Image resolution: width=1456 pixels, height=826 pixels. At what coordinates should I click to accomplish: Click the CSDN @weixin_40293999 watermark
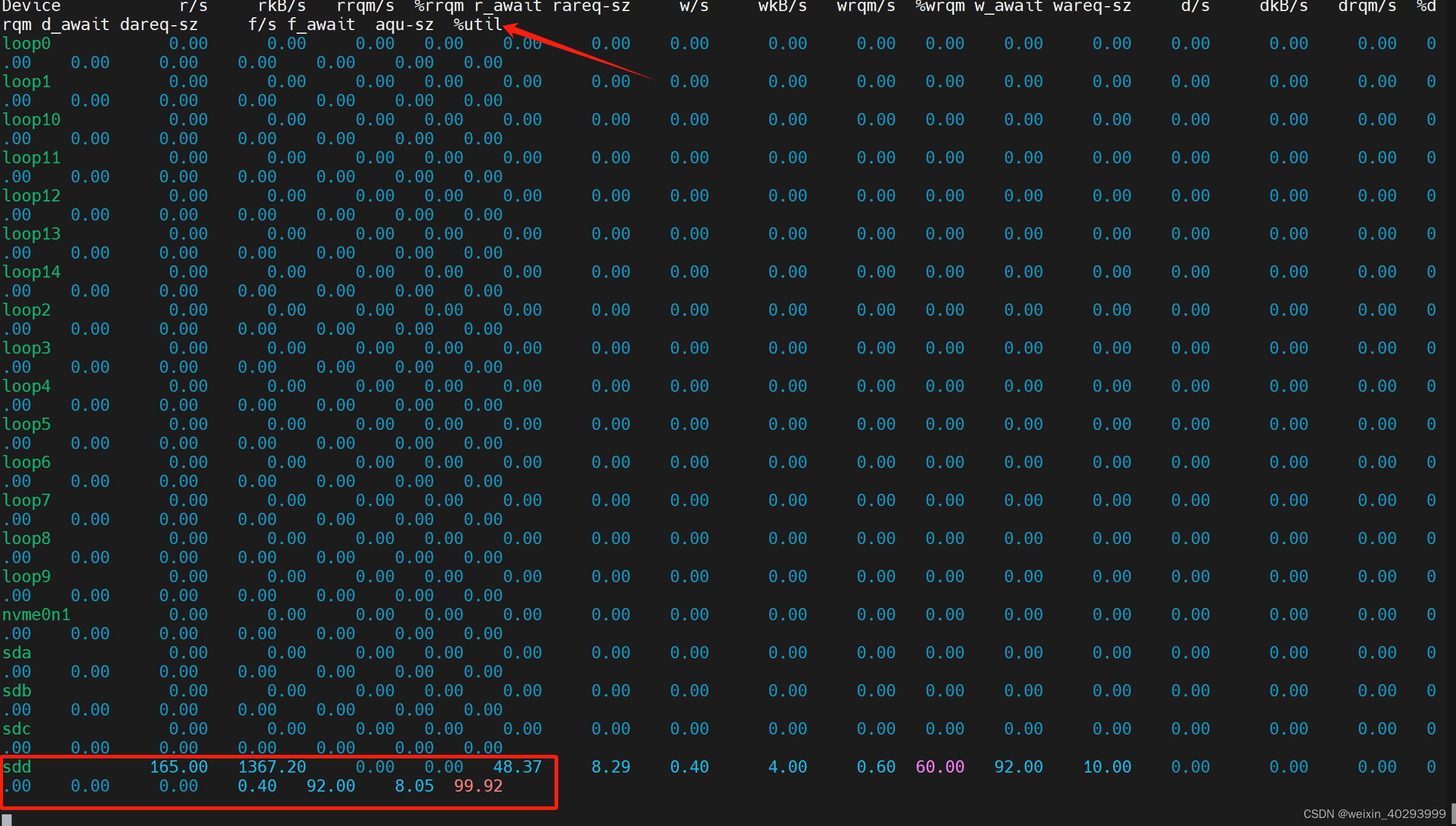coord(1374,814)
